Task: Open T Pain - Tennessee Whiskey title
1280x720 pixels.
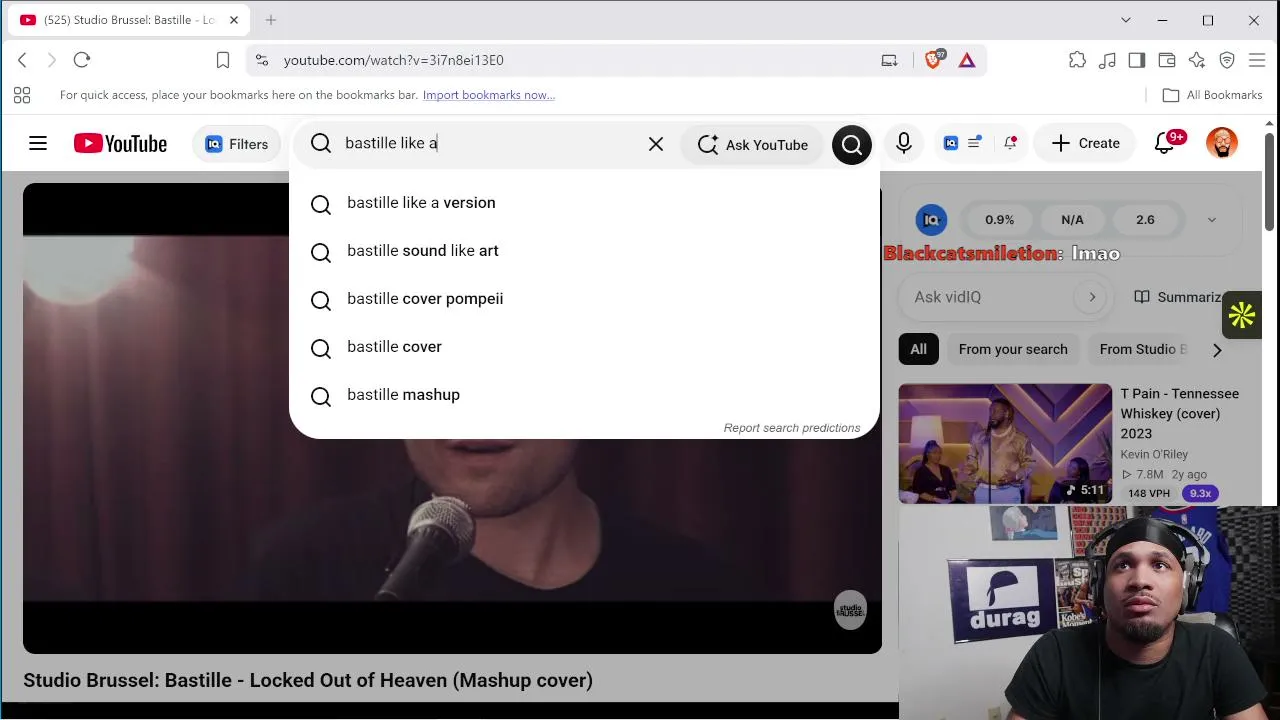Action: coord(1180,413)
